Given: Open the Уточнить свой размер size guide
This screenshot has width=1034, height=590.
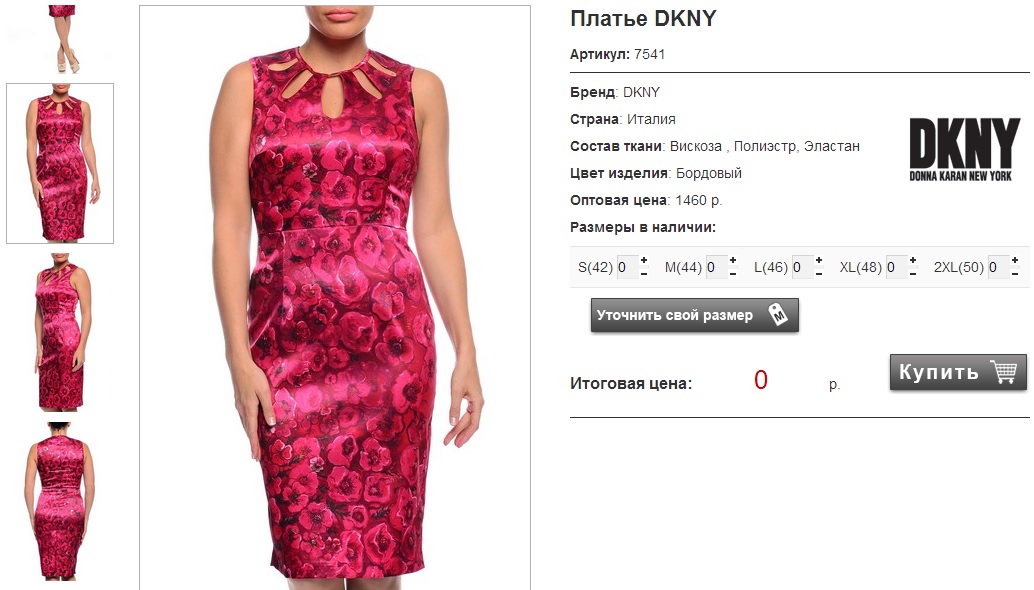Looking at the screenshot, I should point(694,315).
